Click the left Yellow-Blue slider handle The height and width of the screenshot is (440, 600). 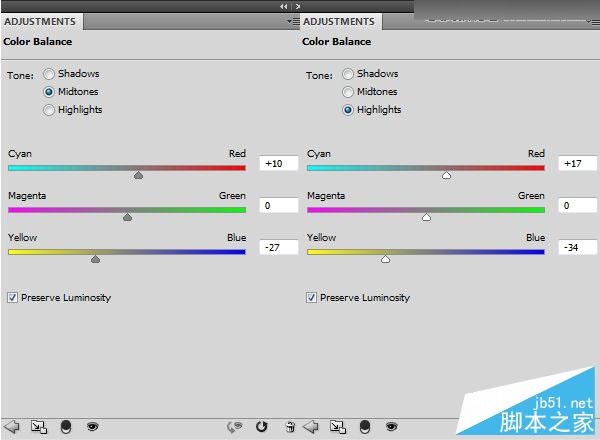tap(96, 259)
